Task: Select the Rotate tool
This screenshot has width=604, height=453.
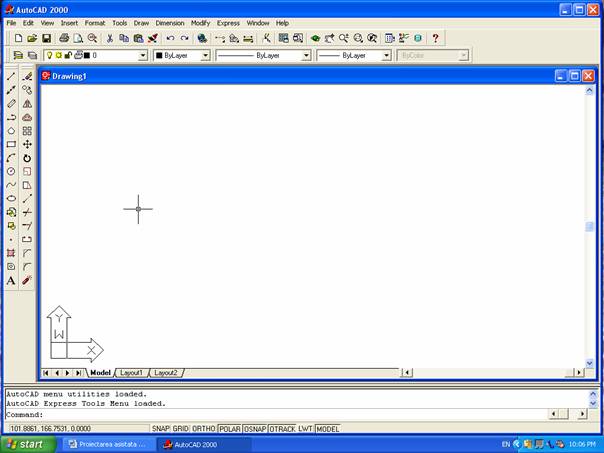Action: (27, 158)
